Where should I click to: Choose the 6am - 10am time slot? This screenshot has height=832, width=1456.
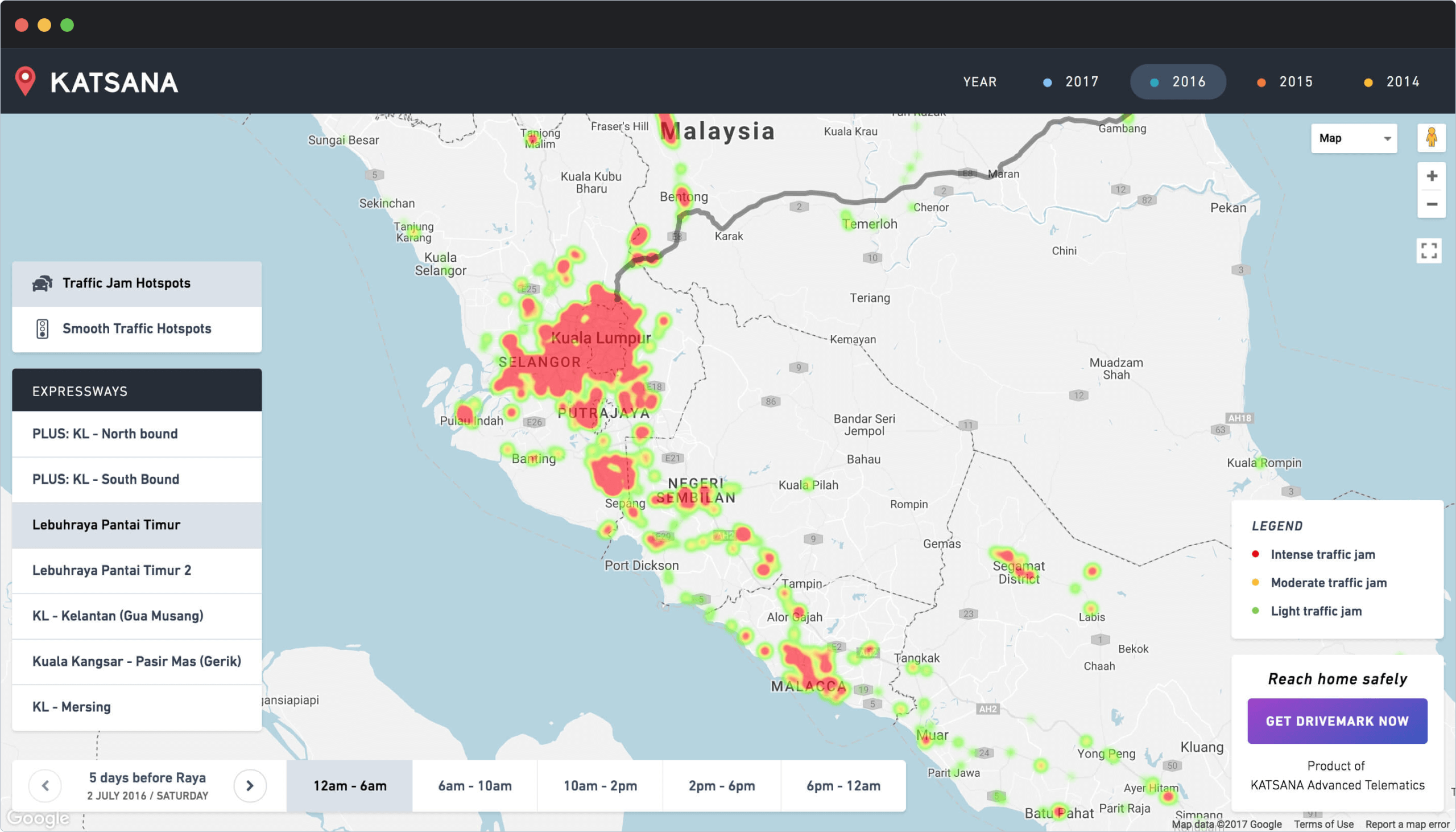click(x=474, y=786)
